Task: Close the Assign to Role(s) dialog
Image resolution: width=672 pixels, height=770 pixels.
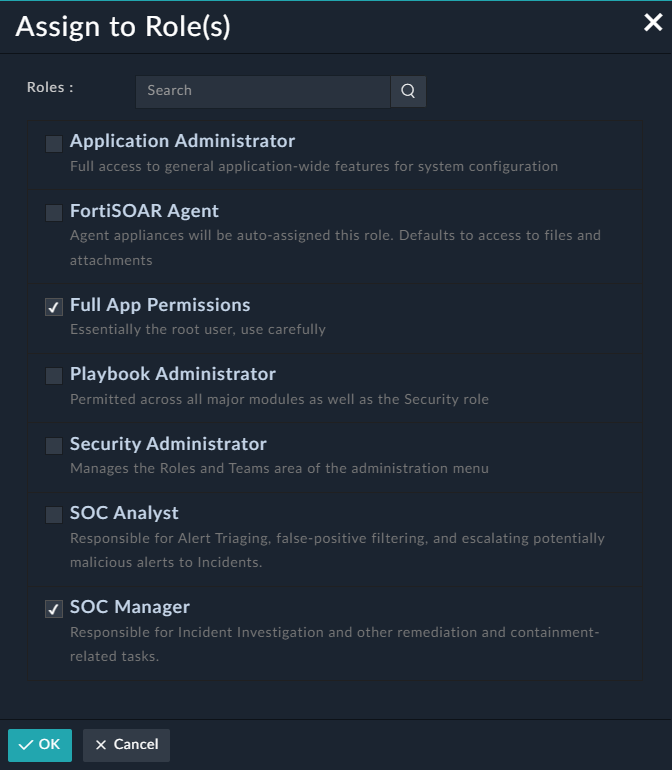Action: click(653, 23)
